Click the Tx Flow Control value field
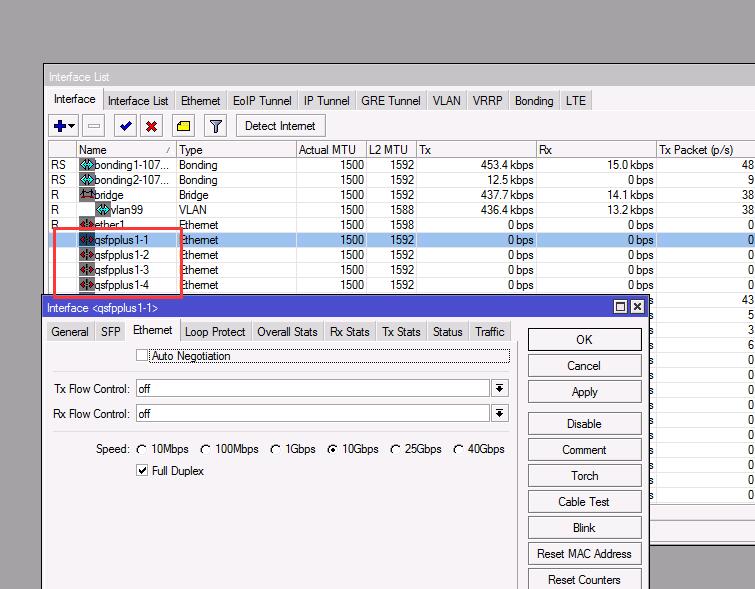This screenshot has width=755, height=589. tap(313, 388)
